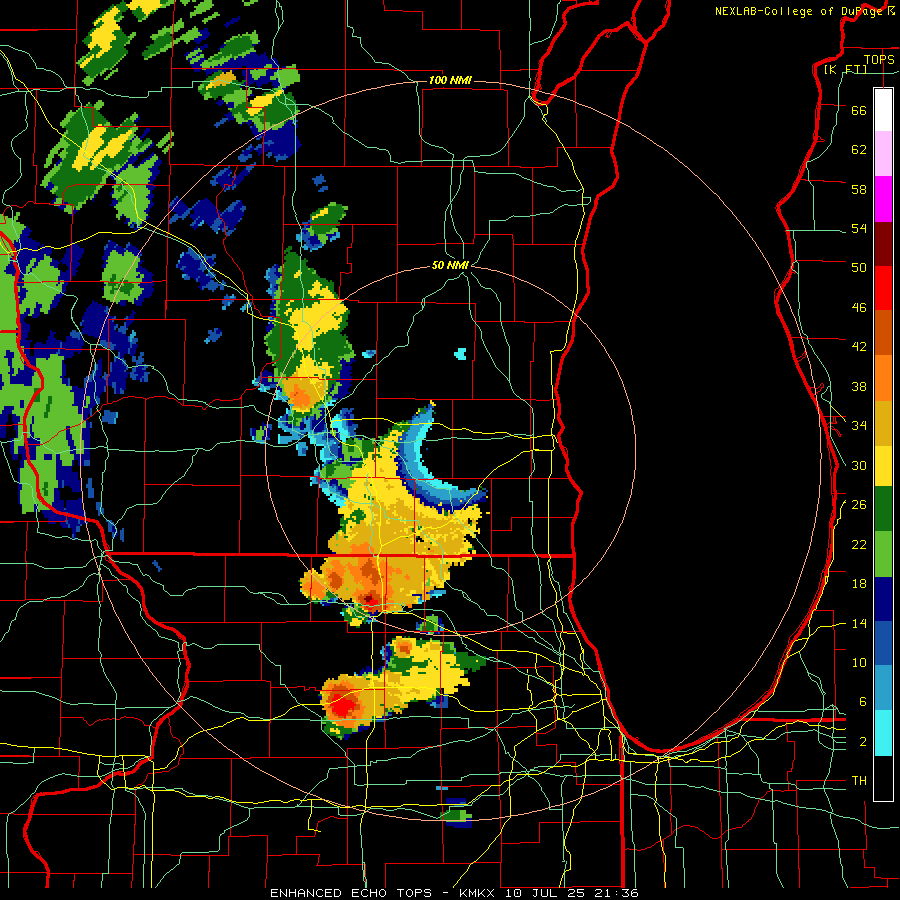Click the 66 legend value
This screenshot has width=900, height=900.
coord(859,110)
